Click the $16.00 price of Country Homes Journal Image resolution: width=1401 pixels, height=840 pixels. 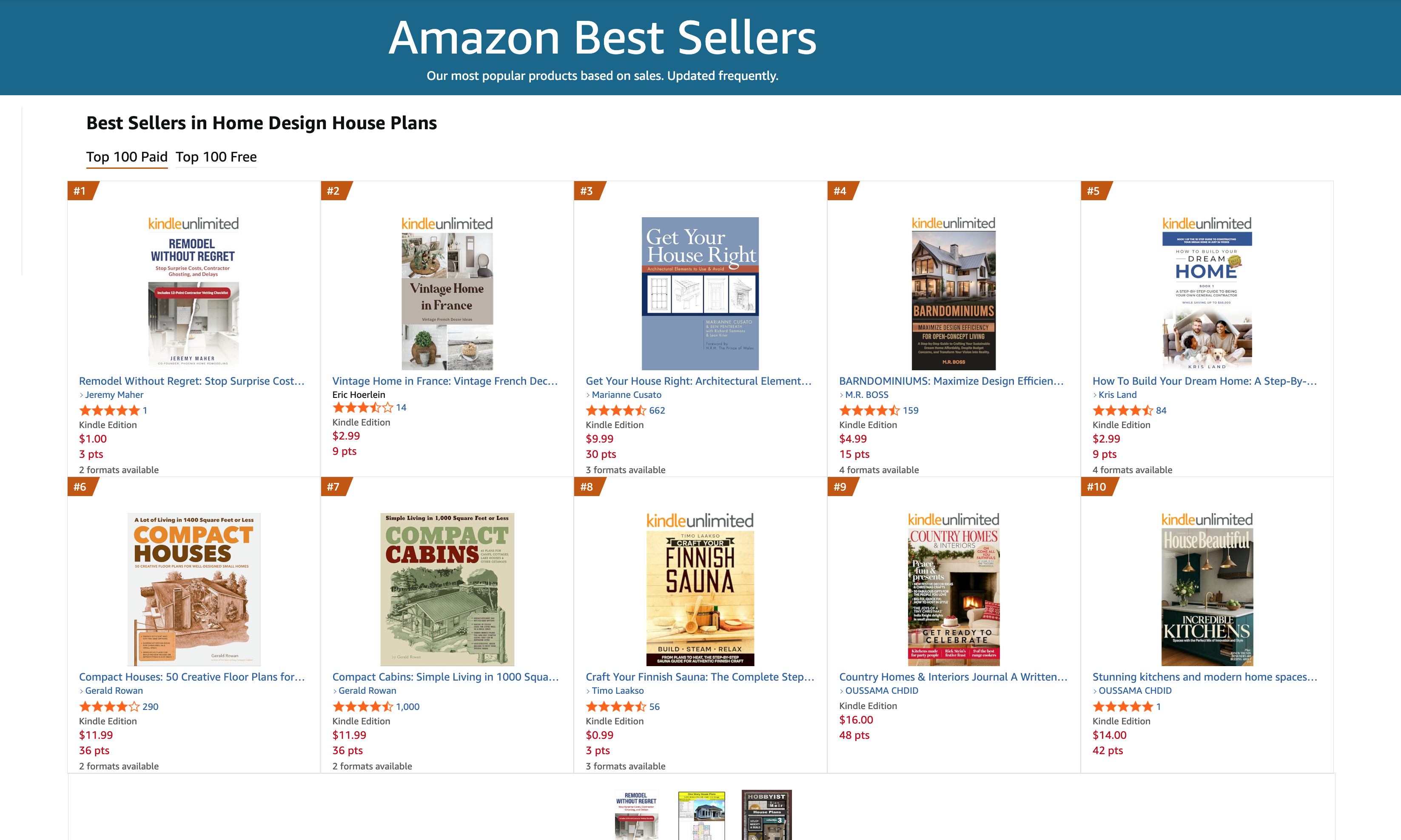pos(856,719)
